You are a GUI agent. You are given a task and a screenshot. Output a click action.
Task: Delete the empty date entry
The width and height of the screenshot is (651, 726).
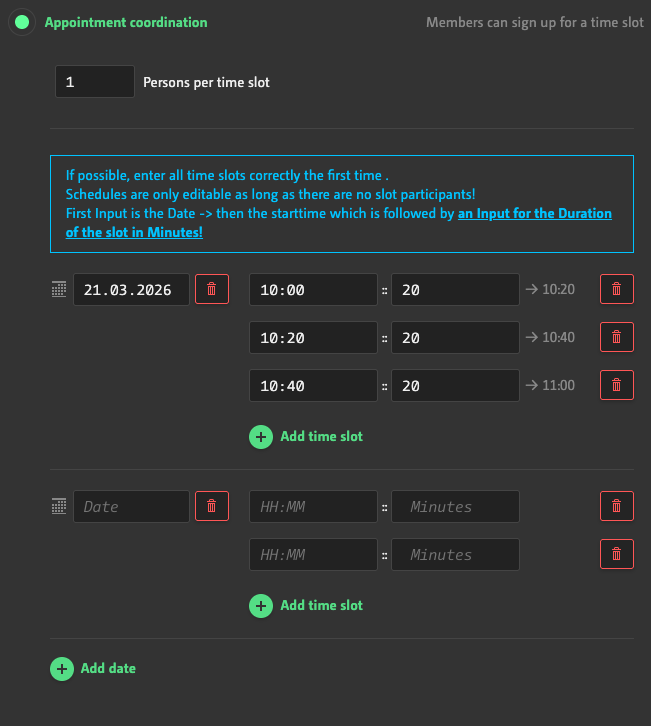[x=212, y=506]
